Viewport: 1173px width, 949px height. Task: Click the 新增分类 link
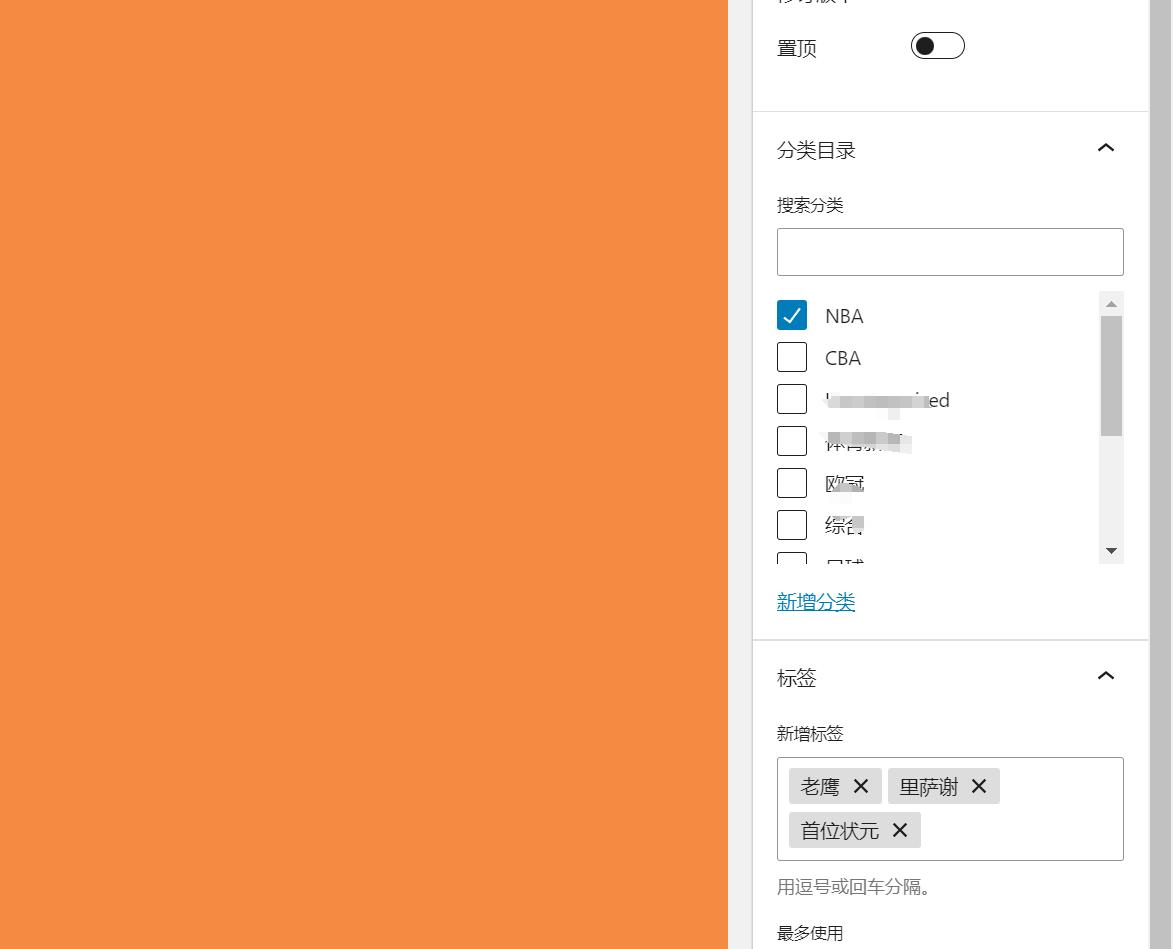point(816,603)
